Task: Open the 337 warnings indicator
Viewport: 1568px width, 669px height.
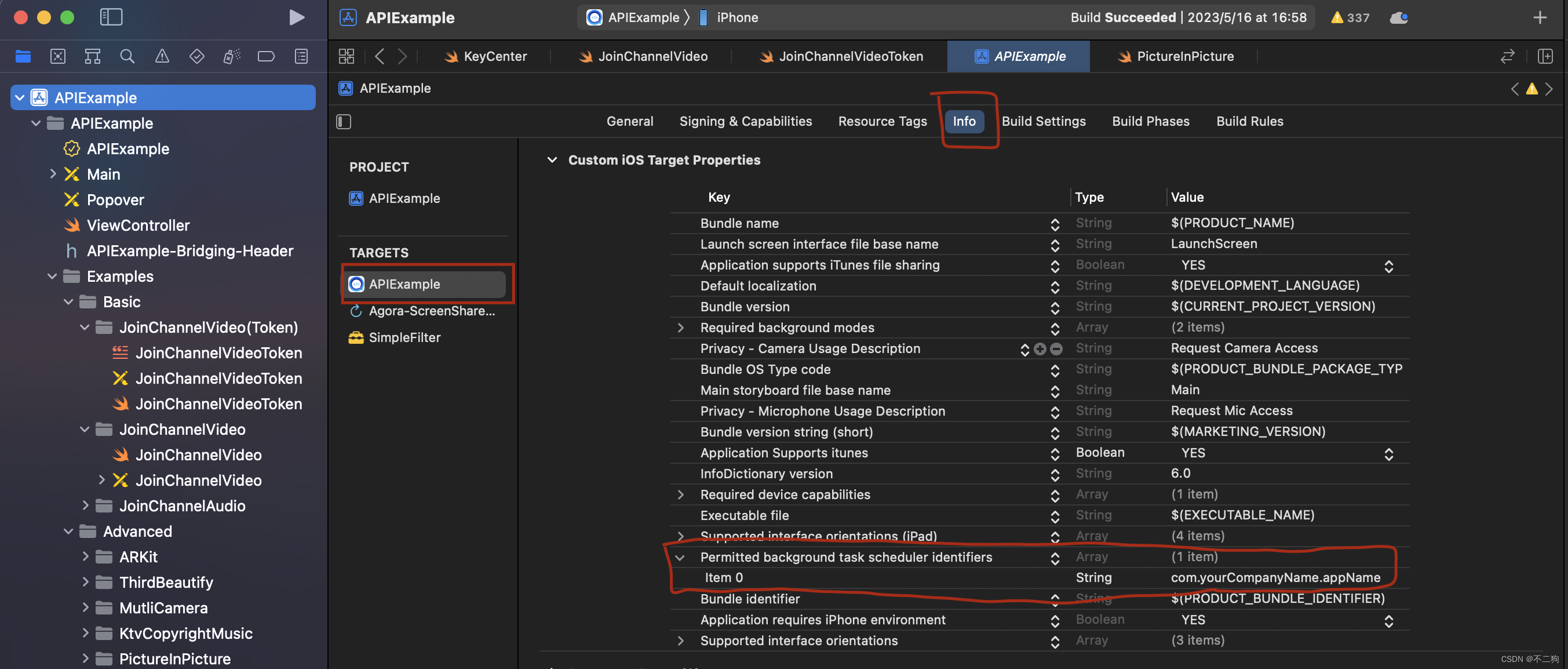Action: click(1350, 17)
